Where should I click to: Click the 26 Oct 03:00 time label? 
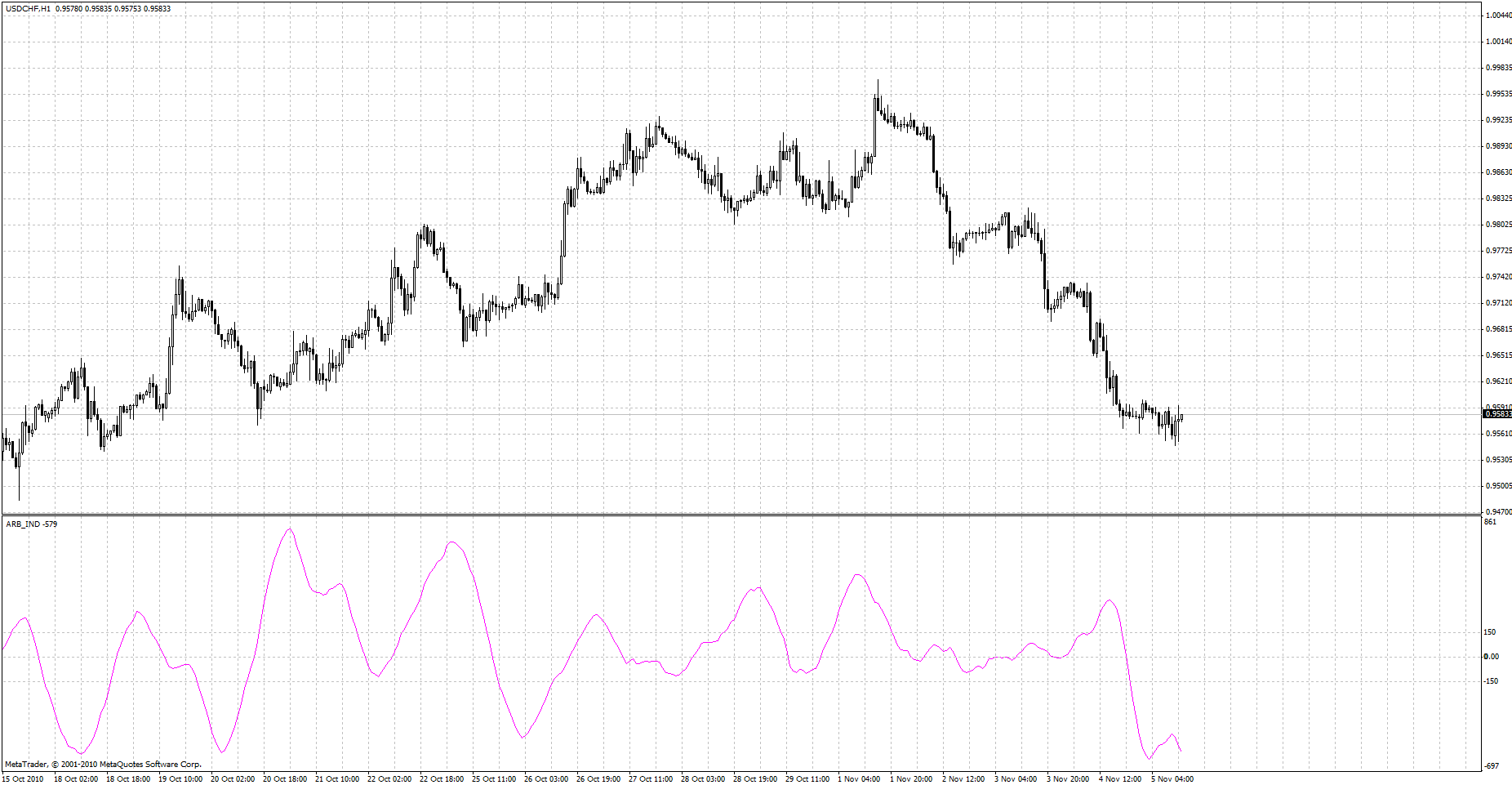click(x=546, y=779)
